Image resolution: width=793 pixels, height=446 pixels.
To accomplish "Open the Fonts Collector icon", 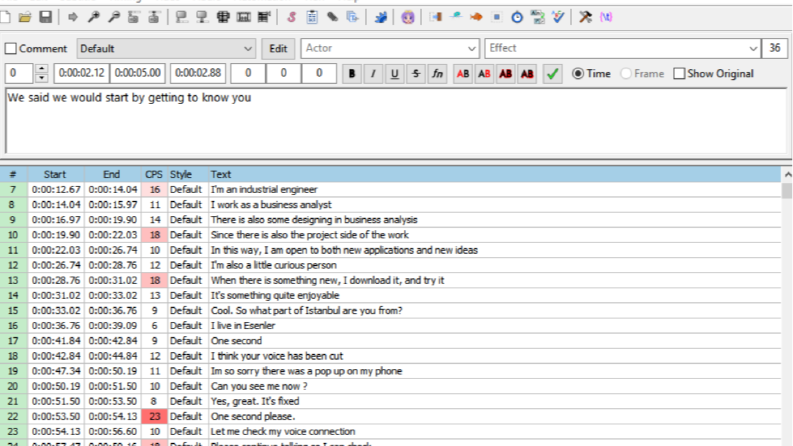I will (x=353, y=17).
